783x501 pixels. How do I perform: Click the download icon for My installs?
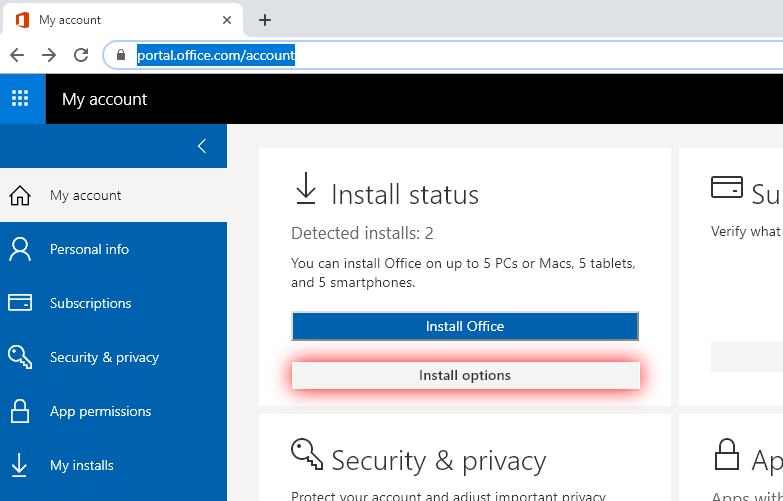19,465
